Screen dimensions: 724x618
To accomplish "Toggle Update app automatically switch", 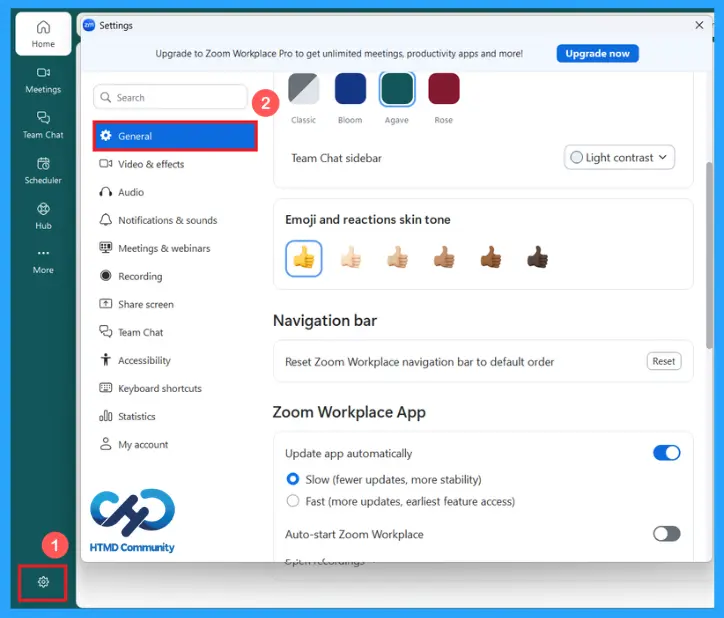I will point(666,453).
